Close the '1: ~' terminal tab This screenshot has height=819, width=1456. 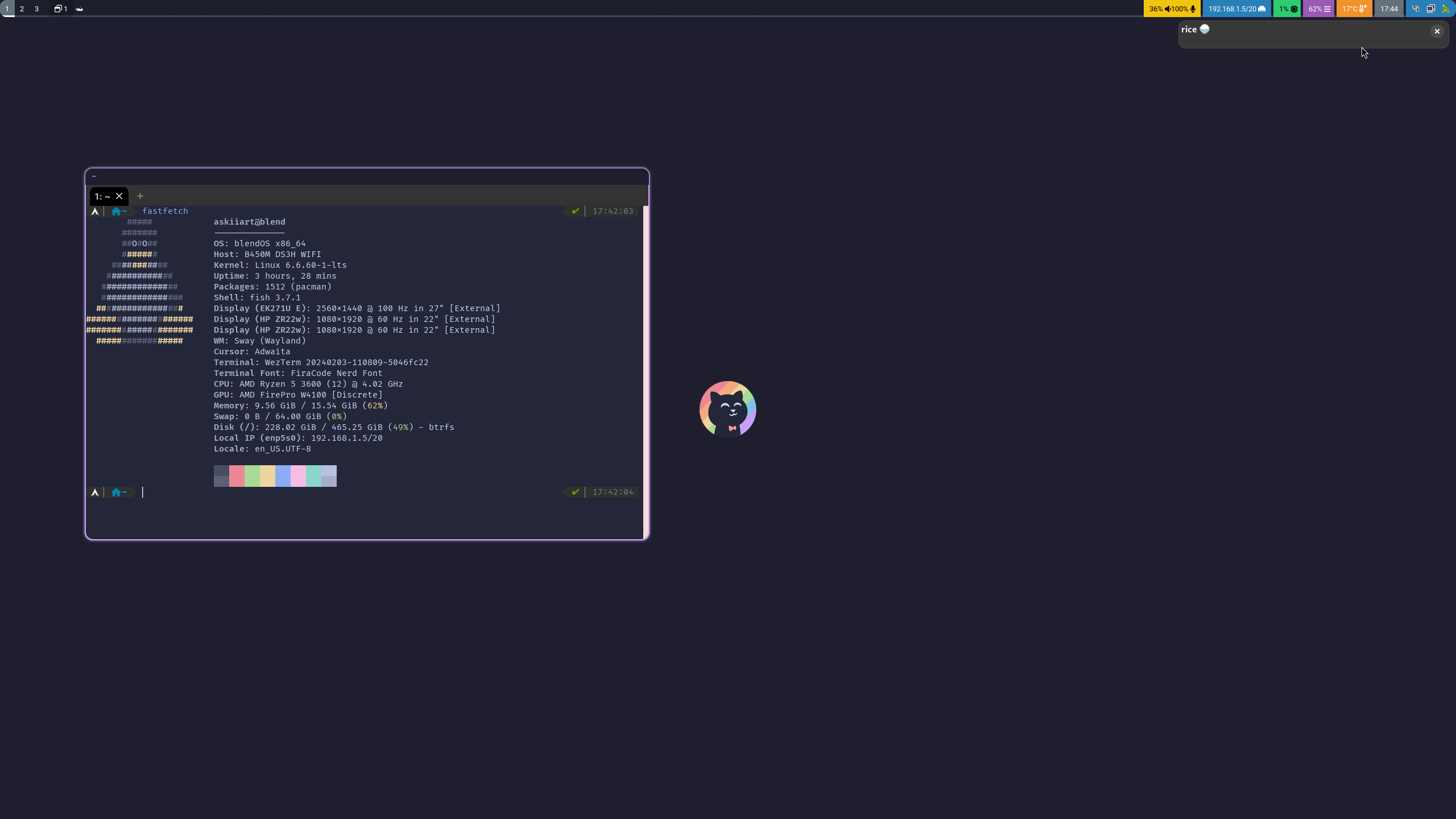[119, 196]
